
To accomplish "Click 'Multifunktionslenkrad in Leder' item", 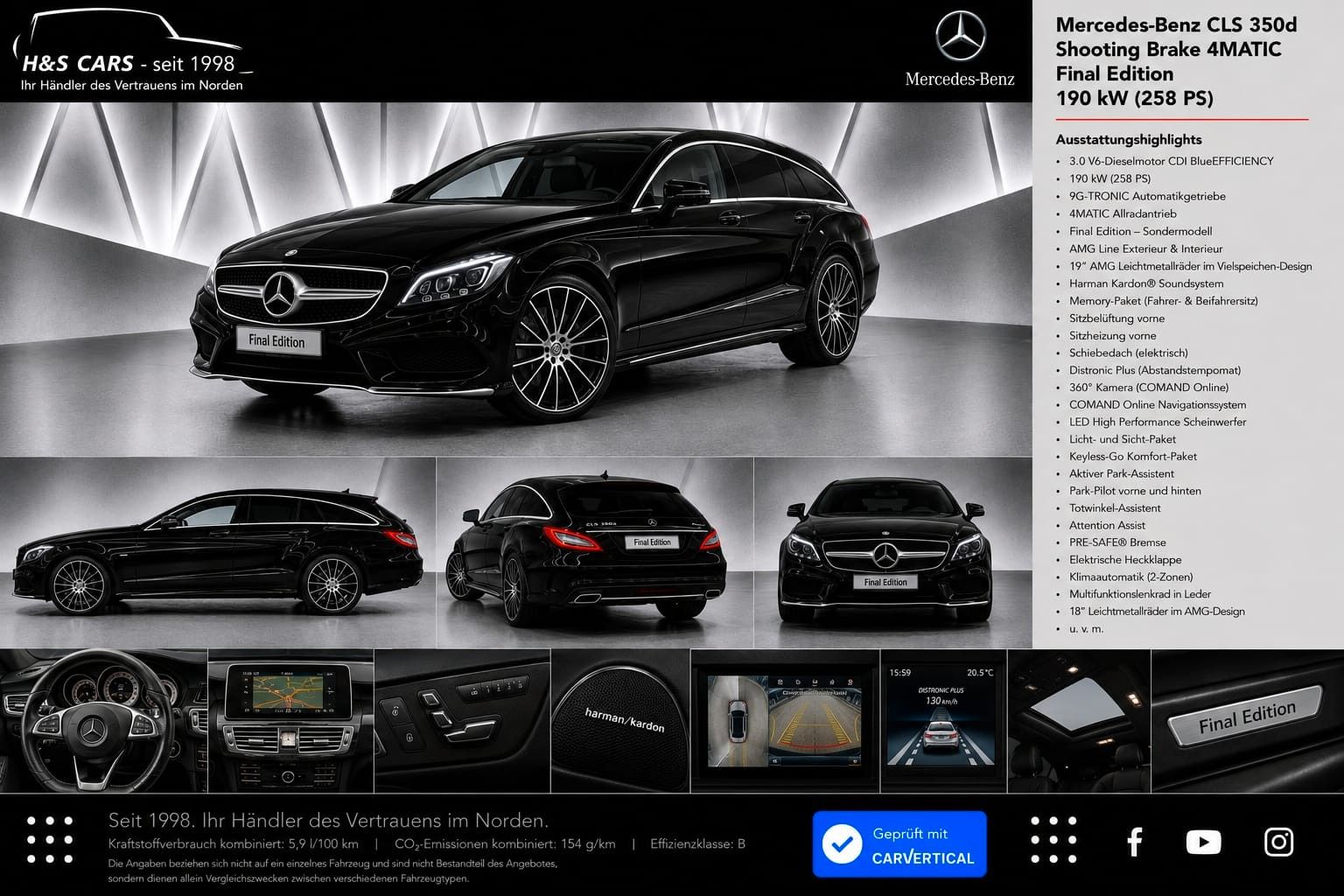I will point(1139,594).
